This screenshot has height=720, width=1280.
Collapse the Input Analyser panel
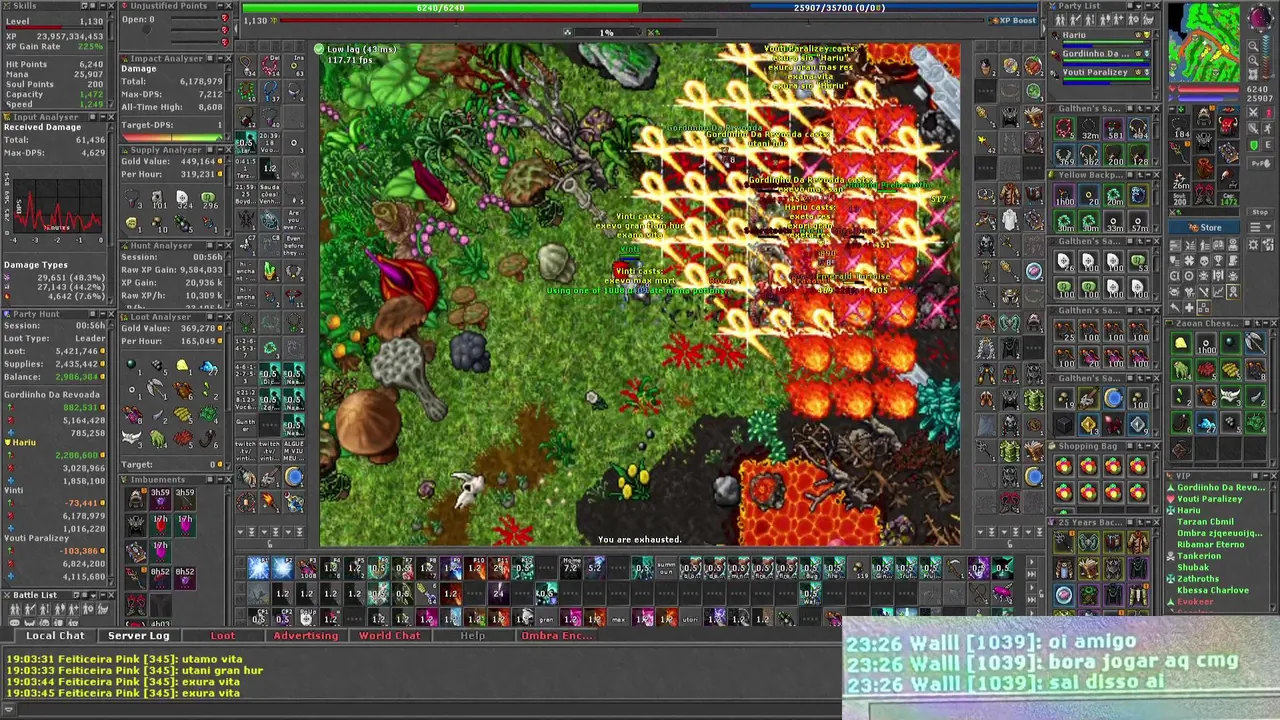tap(102, 117)
